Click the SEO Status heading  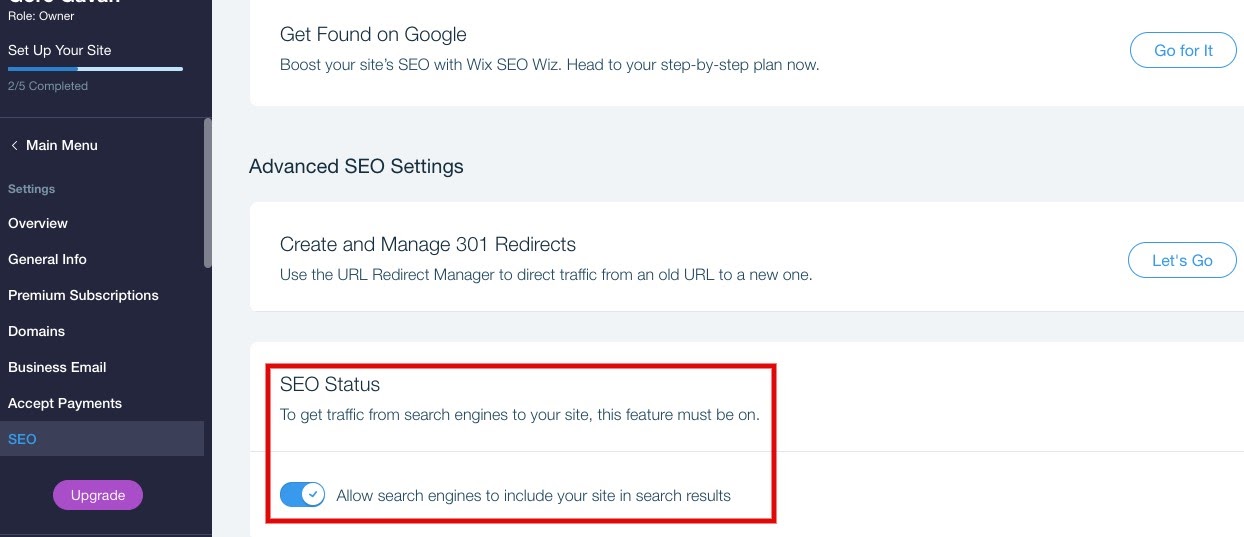click(330, 384)
